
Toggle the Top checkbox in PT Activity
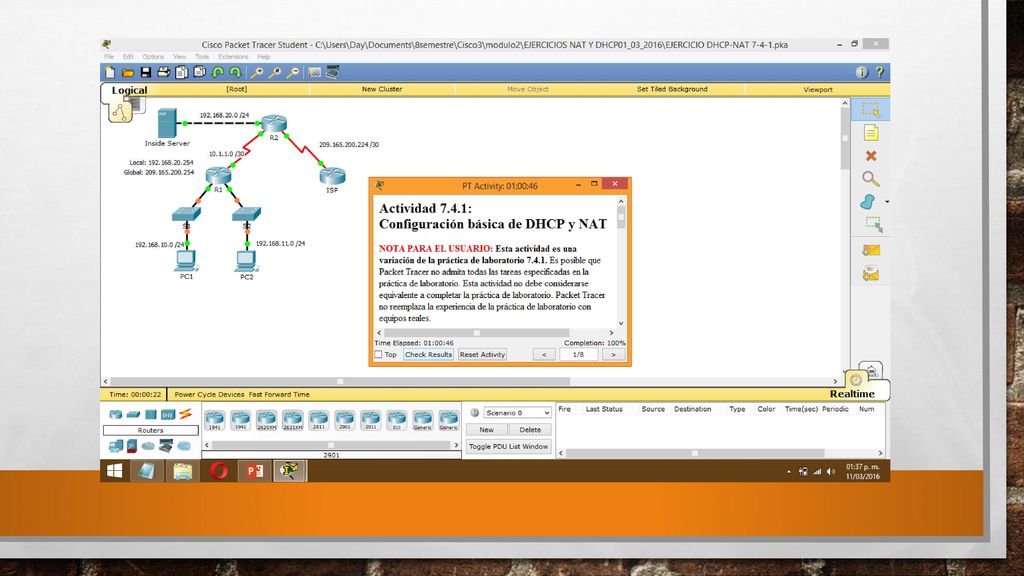[378, 355]
